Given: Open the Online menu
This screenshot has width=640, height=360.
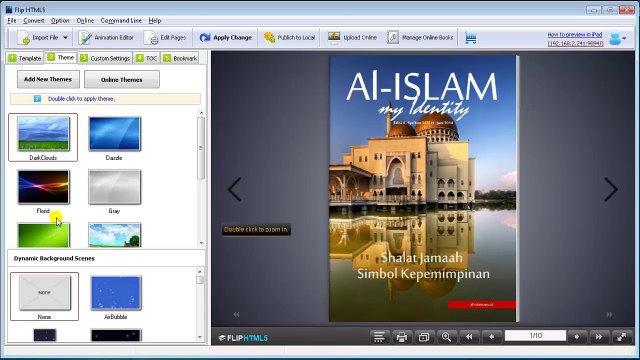Looking at the screenshot, I should [x=85, y=20].
